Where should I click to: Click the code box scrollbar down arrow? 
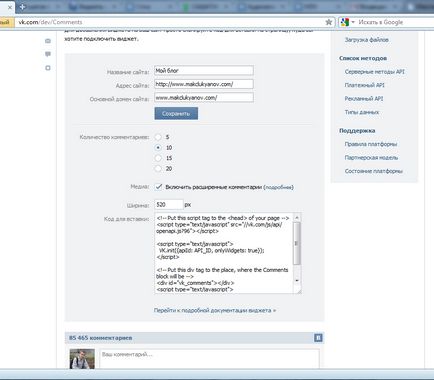(297, 281)
